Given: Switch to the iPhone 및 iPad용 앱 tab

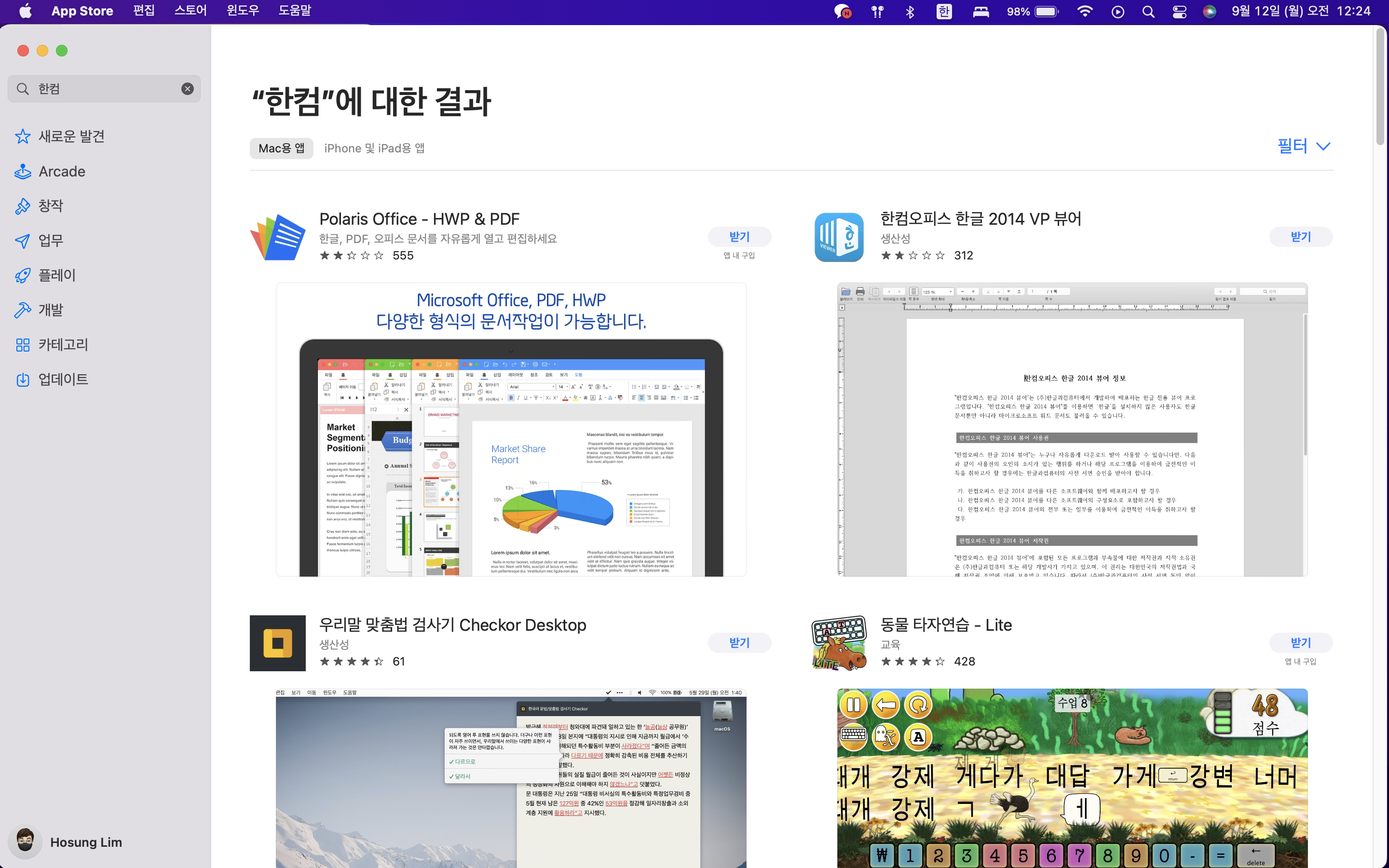Looking at the screenshot, I should pyautogui.click(x=374, y=148).
